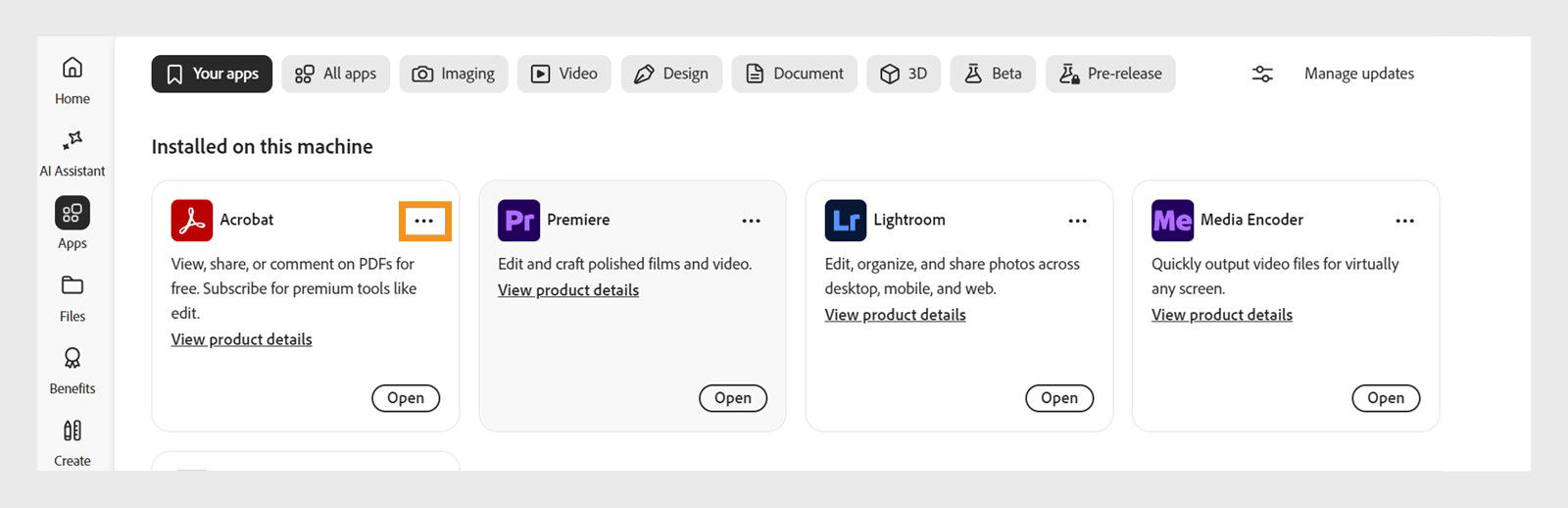
Task: Show Pre-release apps
Action: 1110,74
